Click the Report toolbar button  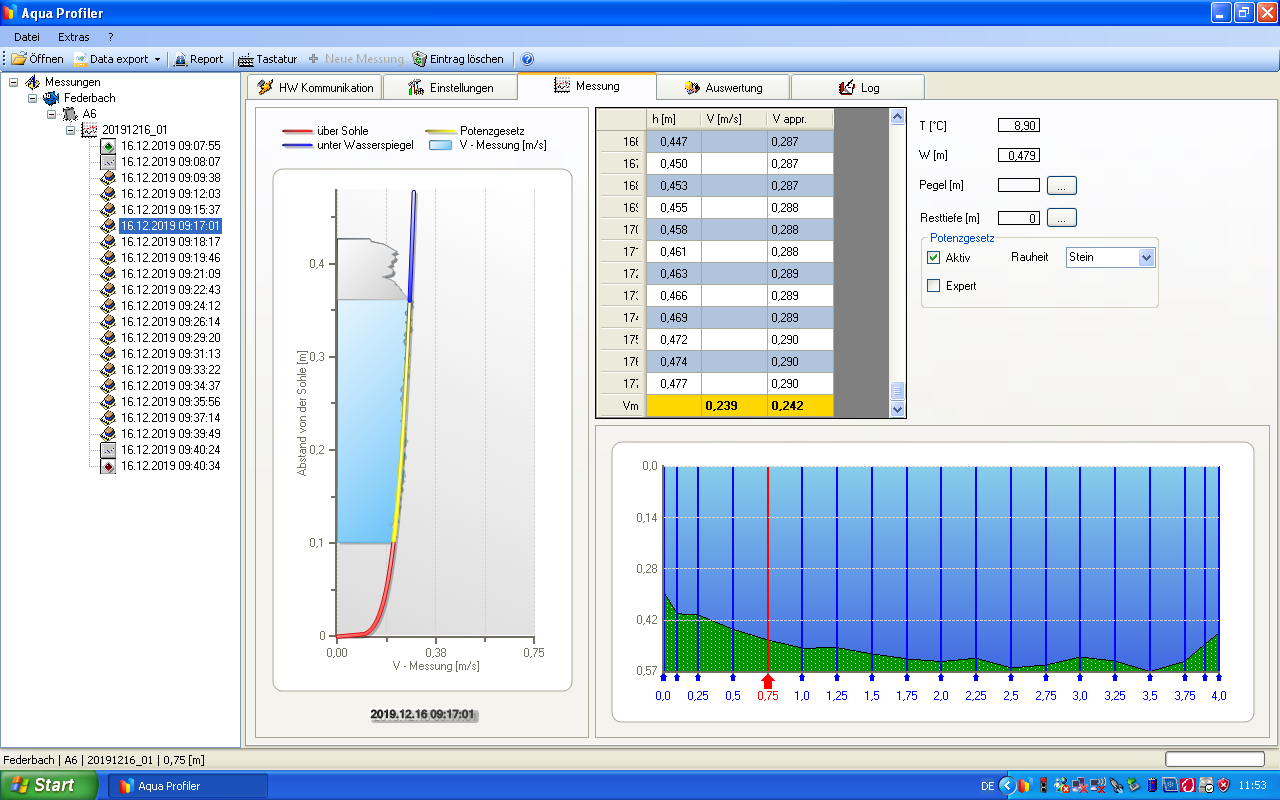(x=198, y=59)
